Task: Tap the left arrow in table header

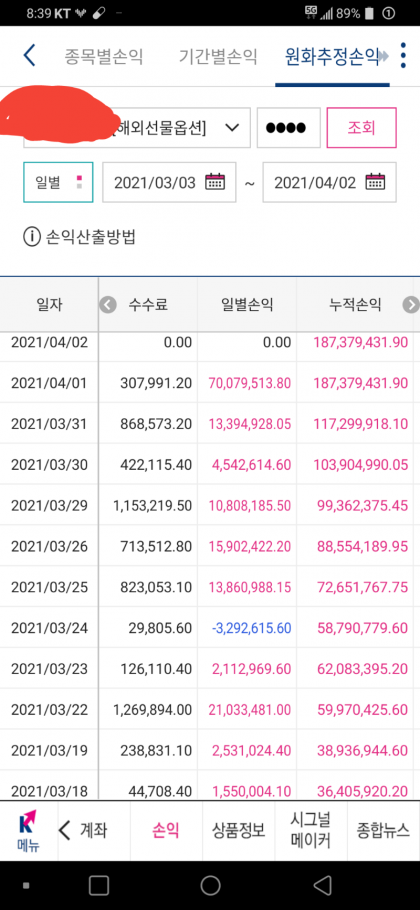Action: pos(107,305)
